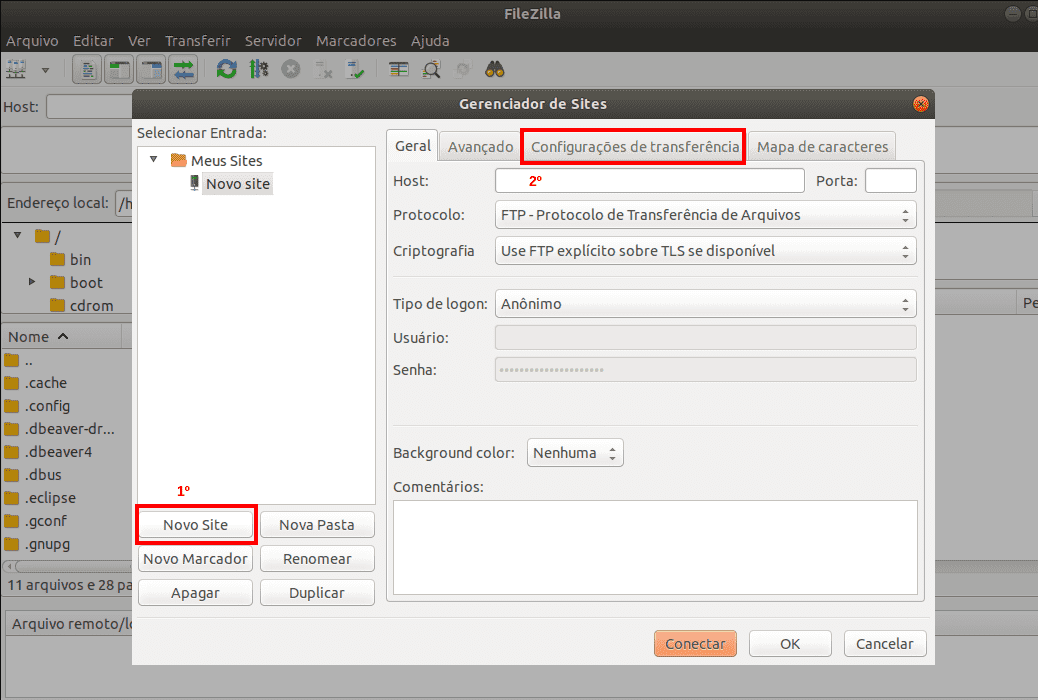The width and height of the screenshot is (1038, 700).
Task: Click the Porta input field
Action: (890, 180)
